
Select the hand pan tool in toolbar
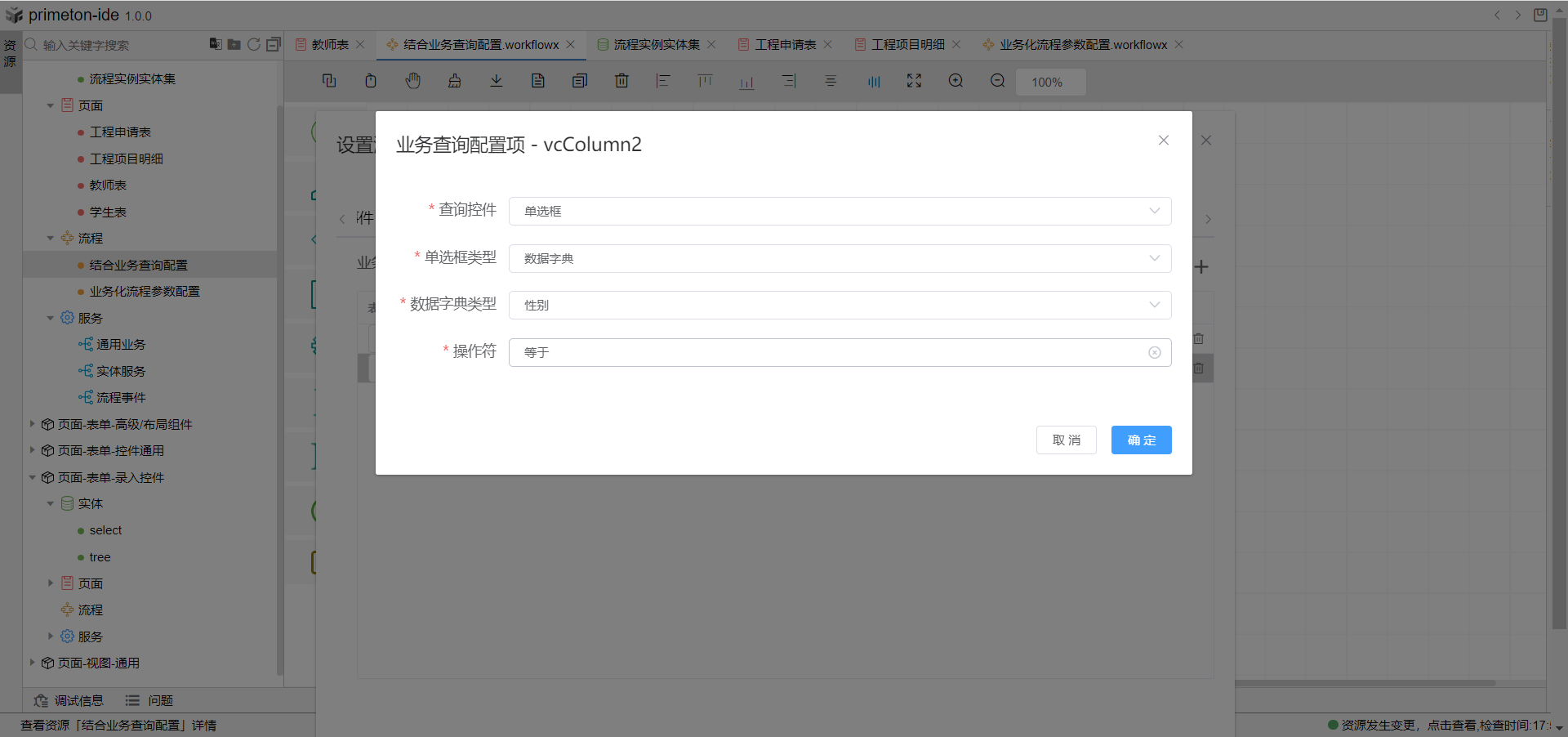(x=413, y=81)
